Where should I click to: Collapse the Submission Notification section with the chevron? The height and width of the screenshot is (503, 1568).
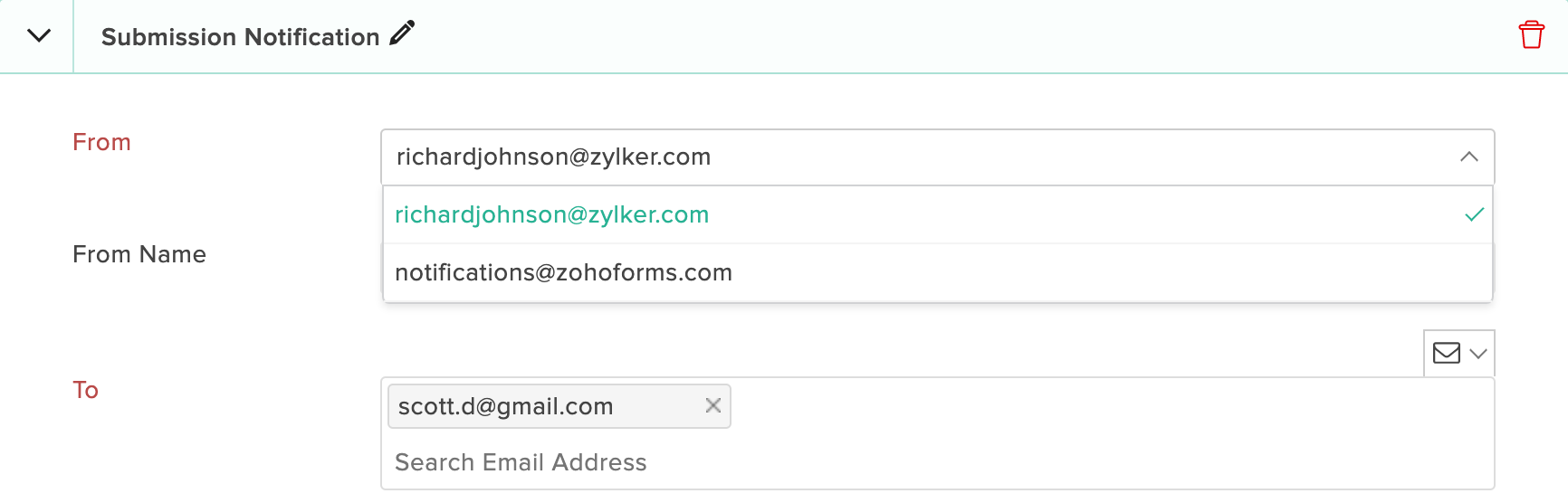pos(38,36)
